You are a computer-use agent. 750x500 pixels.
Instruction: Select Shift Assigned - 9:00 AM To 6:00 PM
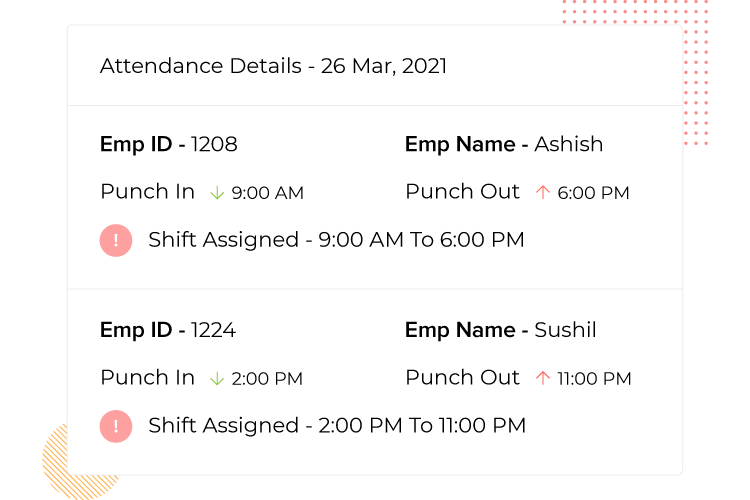(336, 240)
